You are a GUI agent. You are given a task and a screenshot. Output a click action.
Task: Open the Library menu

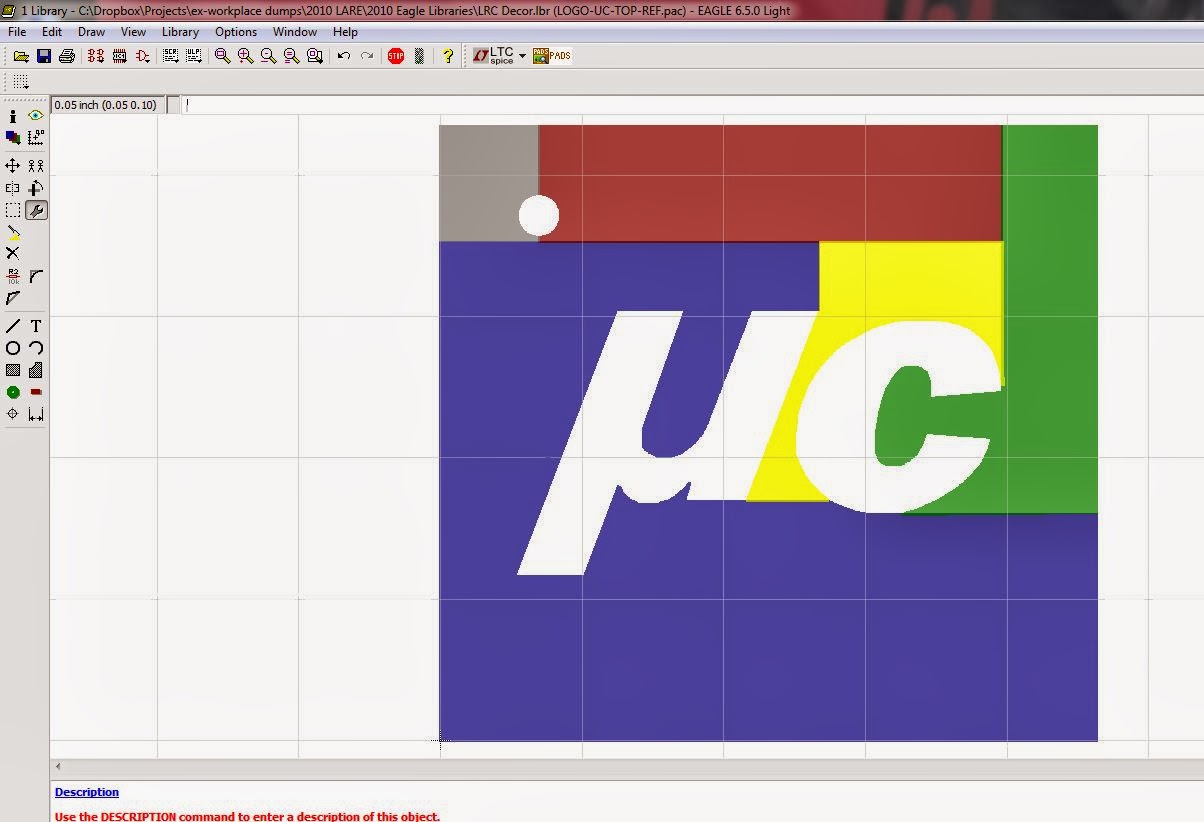point(180,32)
